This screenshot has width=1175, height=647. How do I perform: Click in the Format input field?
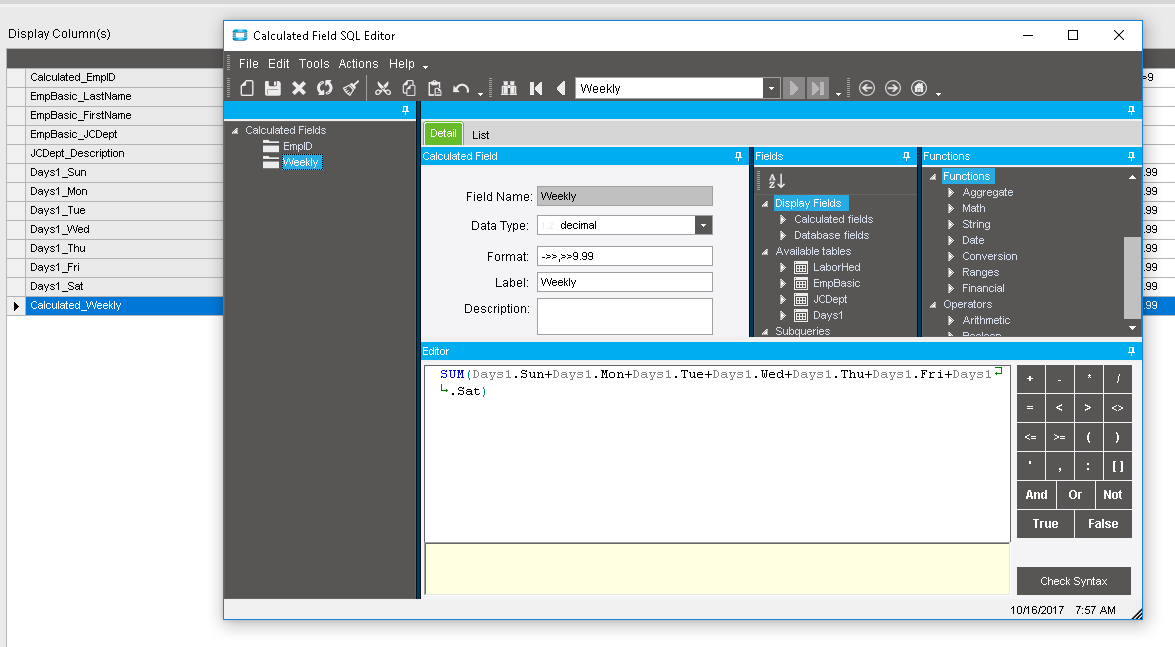pos(624,256)
